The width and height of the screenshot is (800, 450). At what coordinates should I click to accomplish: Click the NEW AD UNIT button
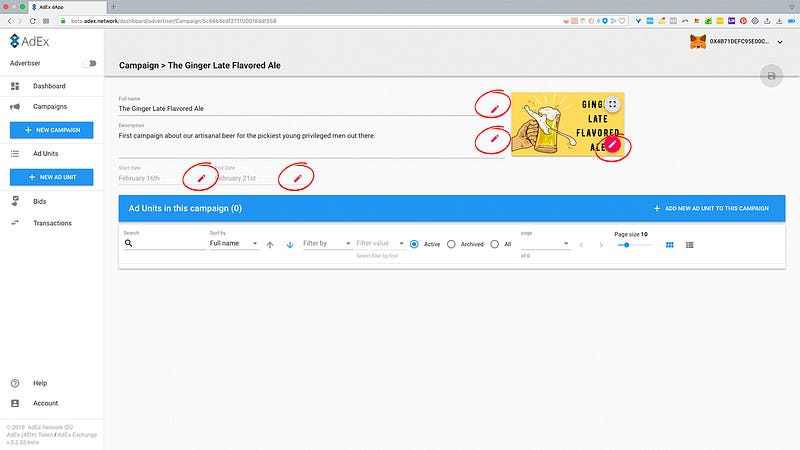point(52,177)
